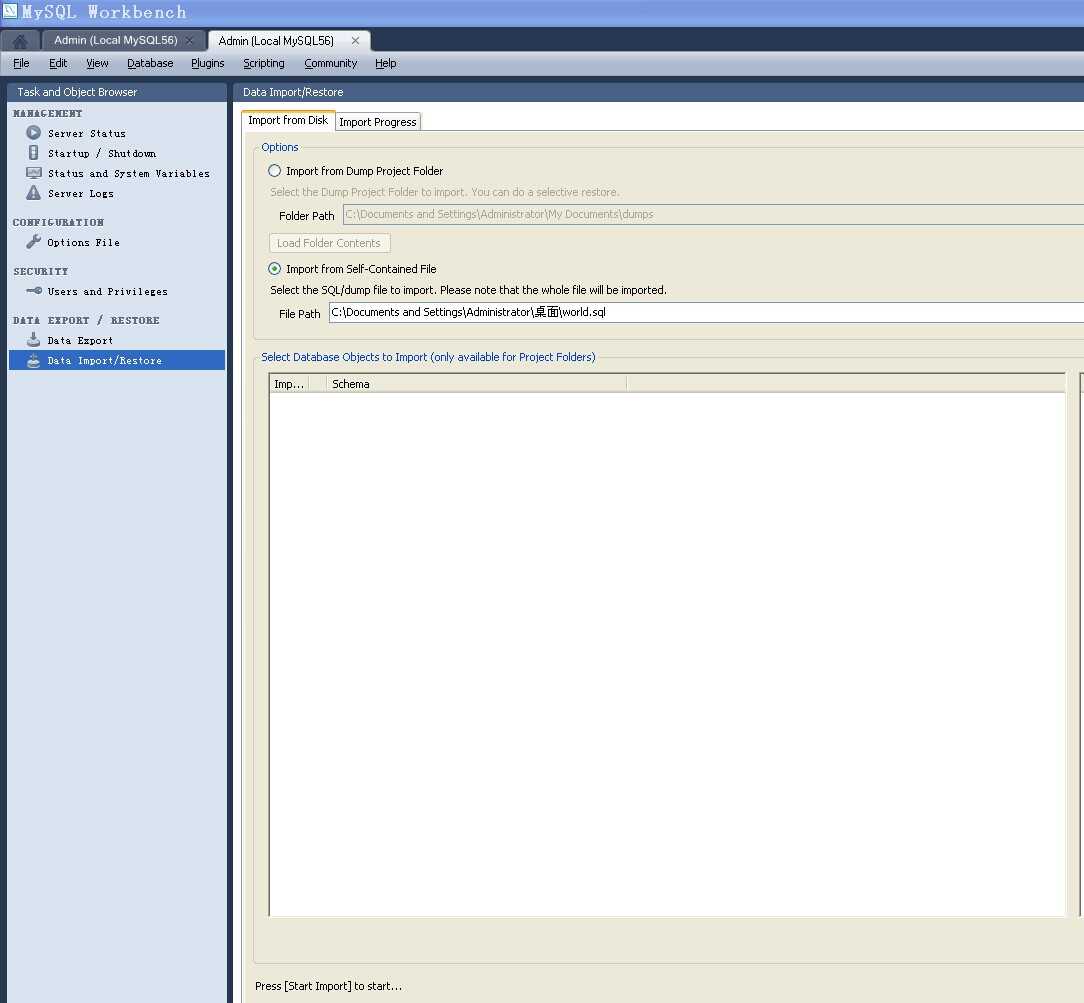
Task: Click the Imp... column header
Action: pos(288,384)
